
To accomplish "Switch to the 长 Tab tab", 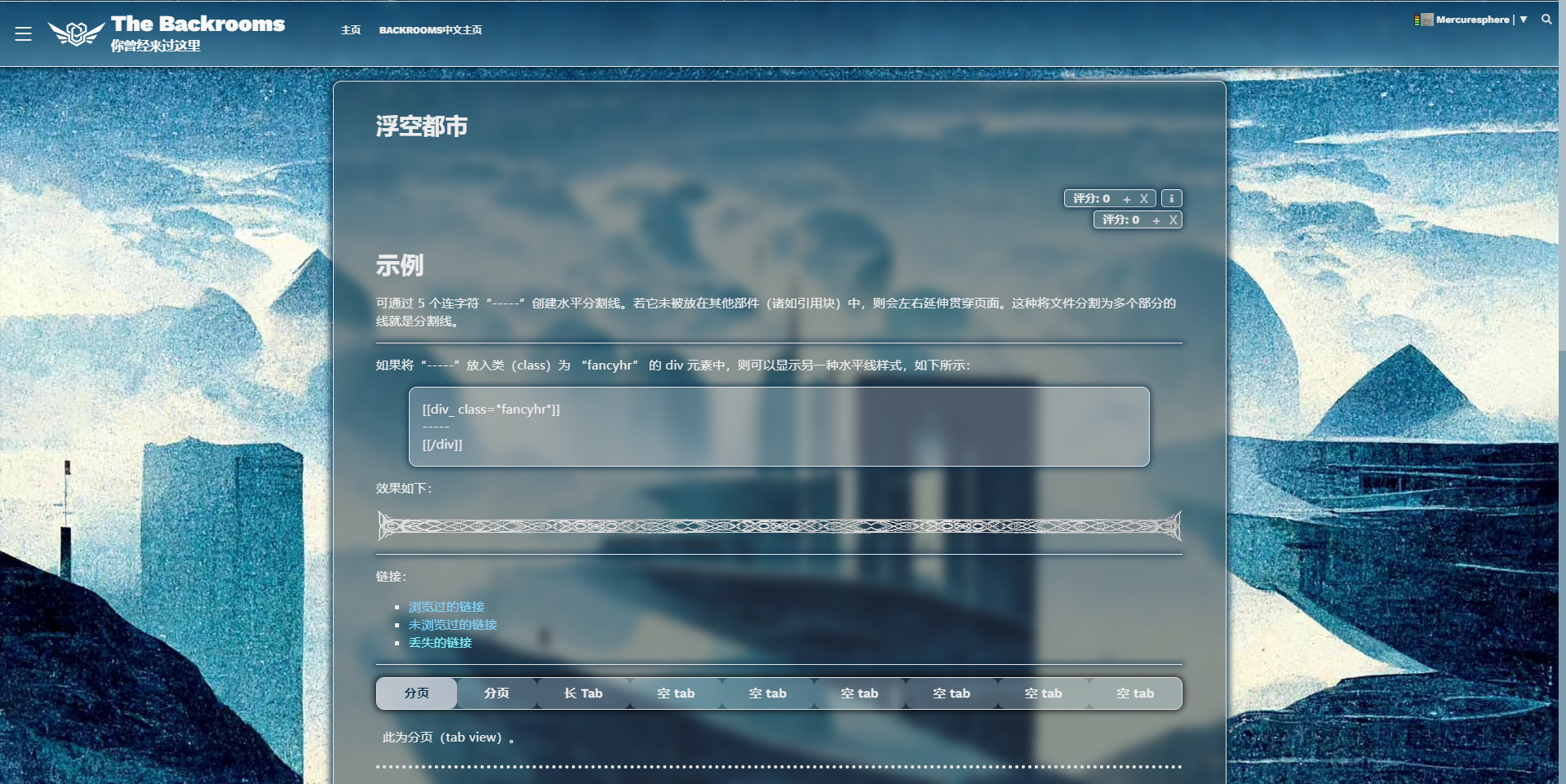I will click(x=583, y=693).
